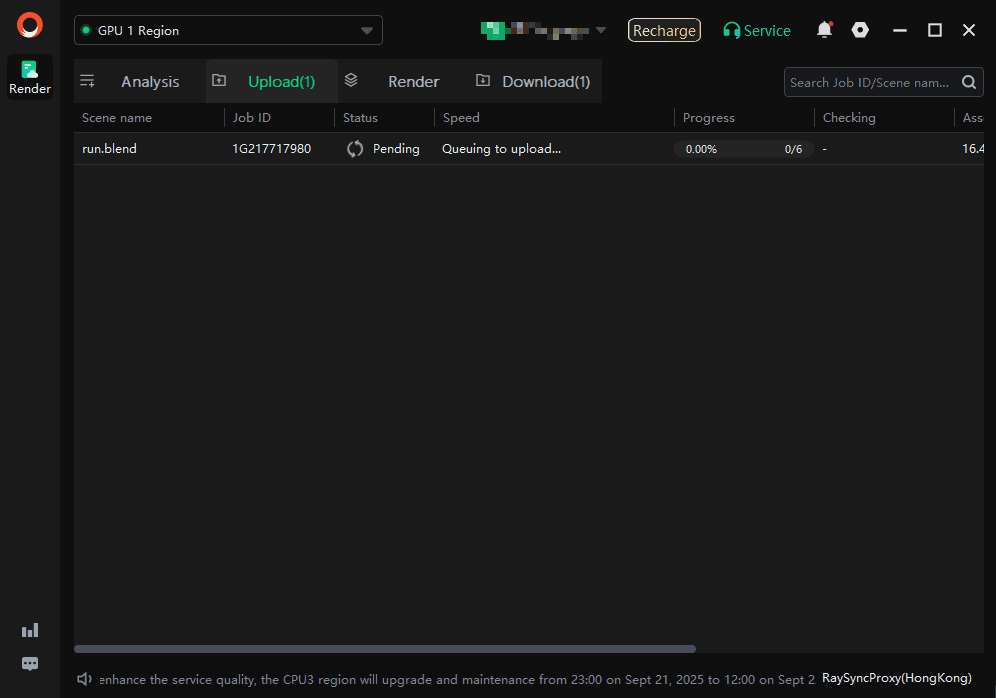Open the statistics chart icon
The height and width of the screenshot is (698, 996).
pyautogui.click(x=30, y=630)
